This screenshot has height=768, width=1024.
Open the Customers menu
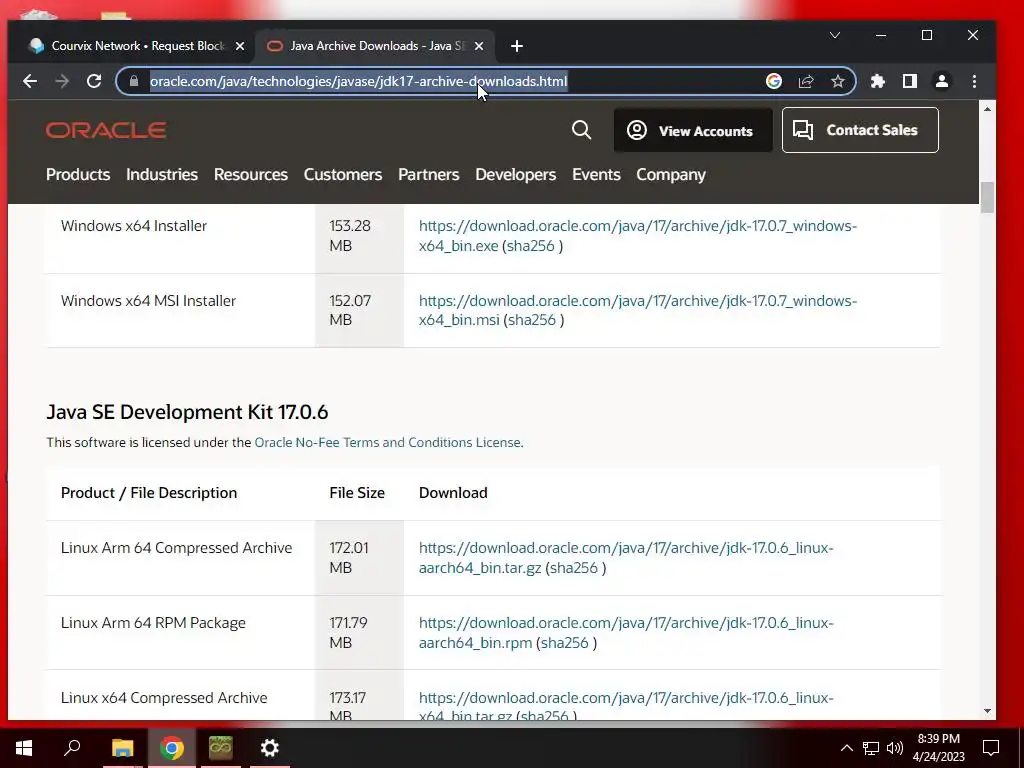343,174
